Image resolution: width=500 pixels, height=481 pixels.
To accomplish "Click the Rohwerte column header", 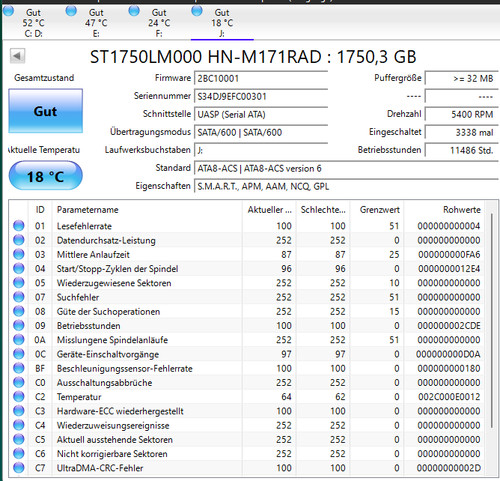I will (x=445, y=210).
